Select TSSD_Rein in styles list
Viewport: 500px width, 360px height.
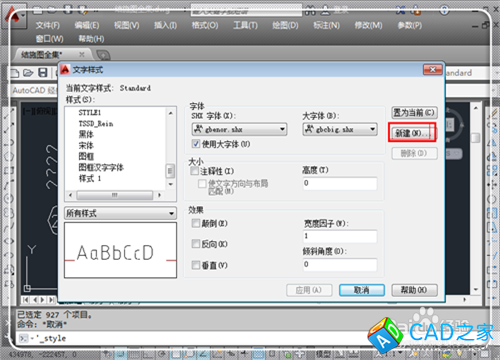tap(96, 124)
